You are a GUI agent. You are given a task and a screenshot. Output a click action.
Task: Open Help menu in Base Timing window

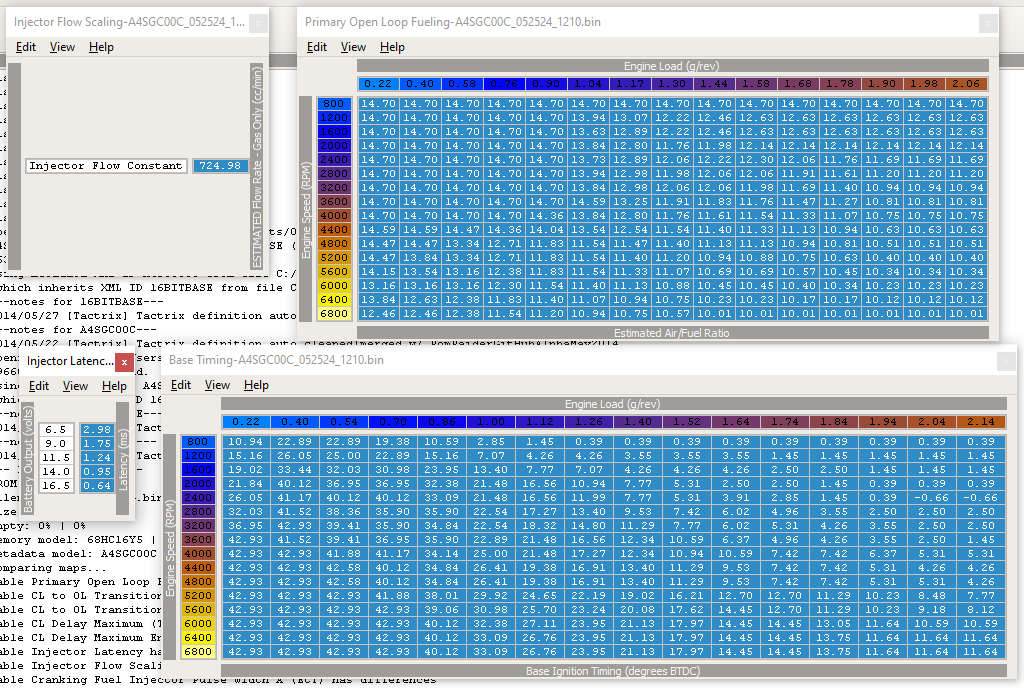256,385
